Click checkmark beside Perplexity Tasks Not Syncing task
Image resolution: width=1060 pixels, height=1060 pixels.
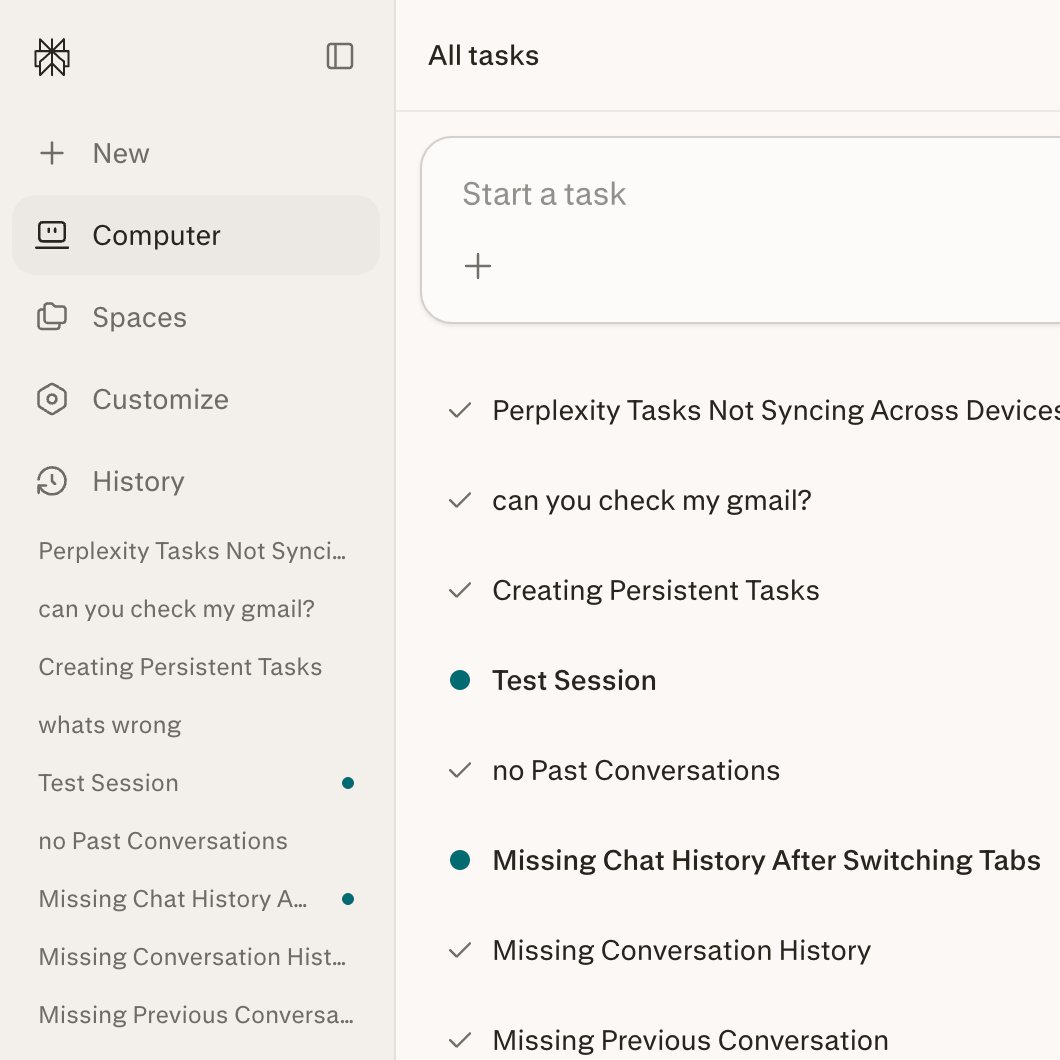460,410
